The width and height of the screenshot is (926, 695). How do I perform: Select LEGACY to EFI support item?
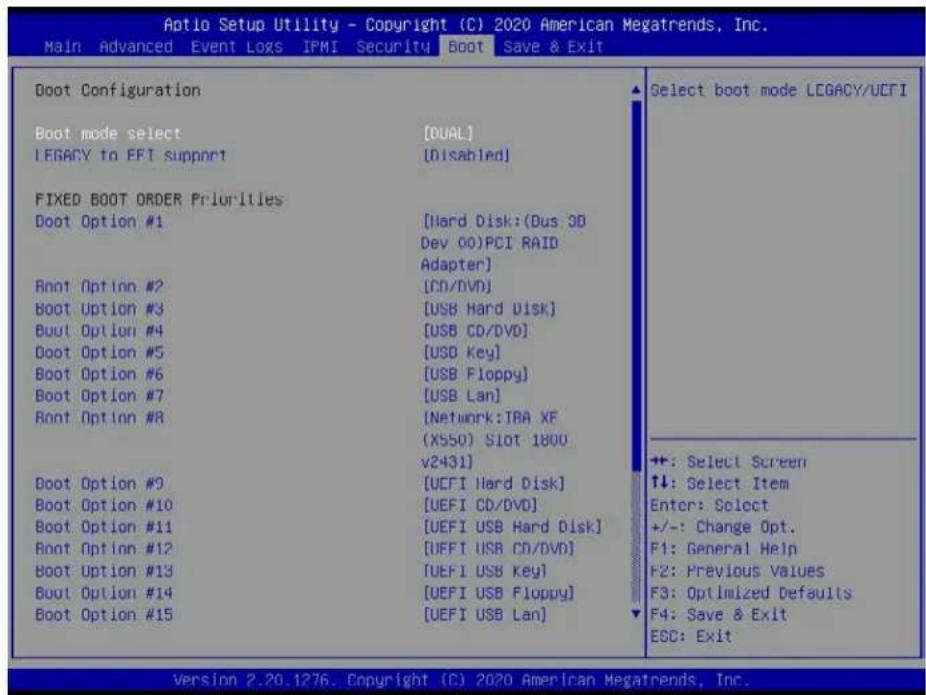[131, 155]
